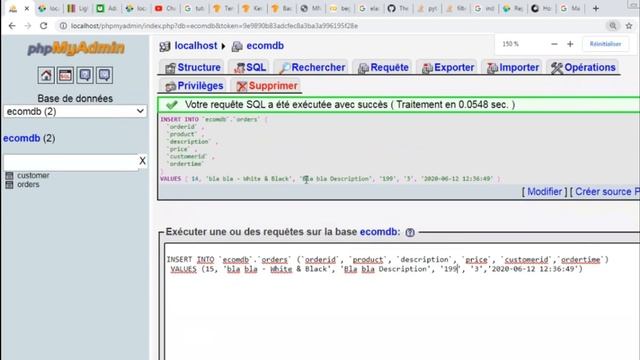The width and height of the screenshot is (640, 360).
Task: Switch to the YouTube browser tab
Action: click(165, 8)
